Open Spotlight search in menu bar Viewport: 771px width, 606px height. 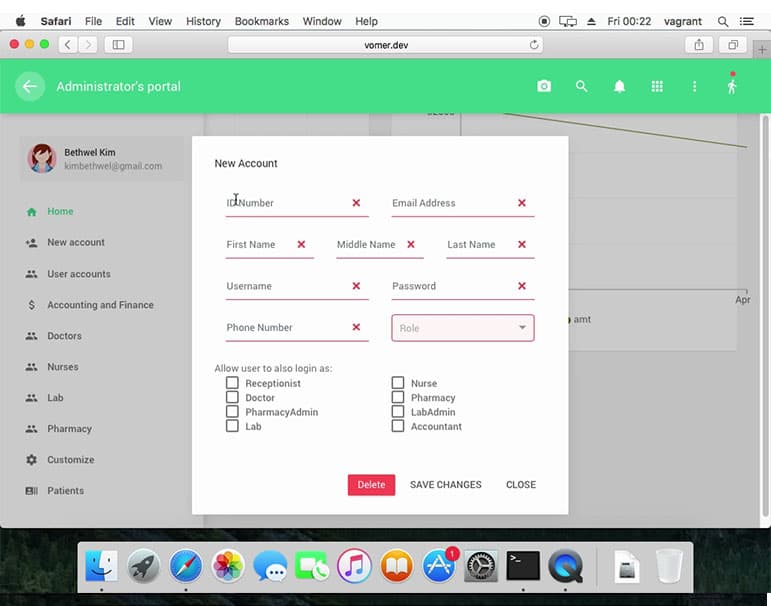click(x=722, y=21)
